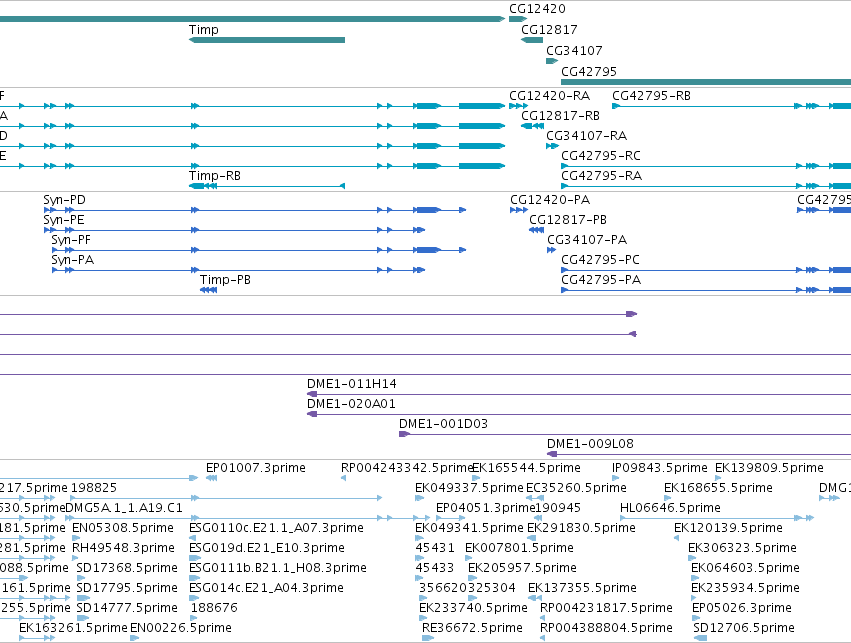Select EST EK291830.5prime

(x=532, y=538)
